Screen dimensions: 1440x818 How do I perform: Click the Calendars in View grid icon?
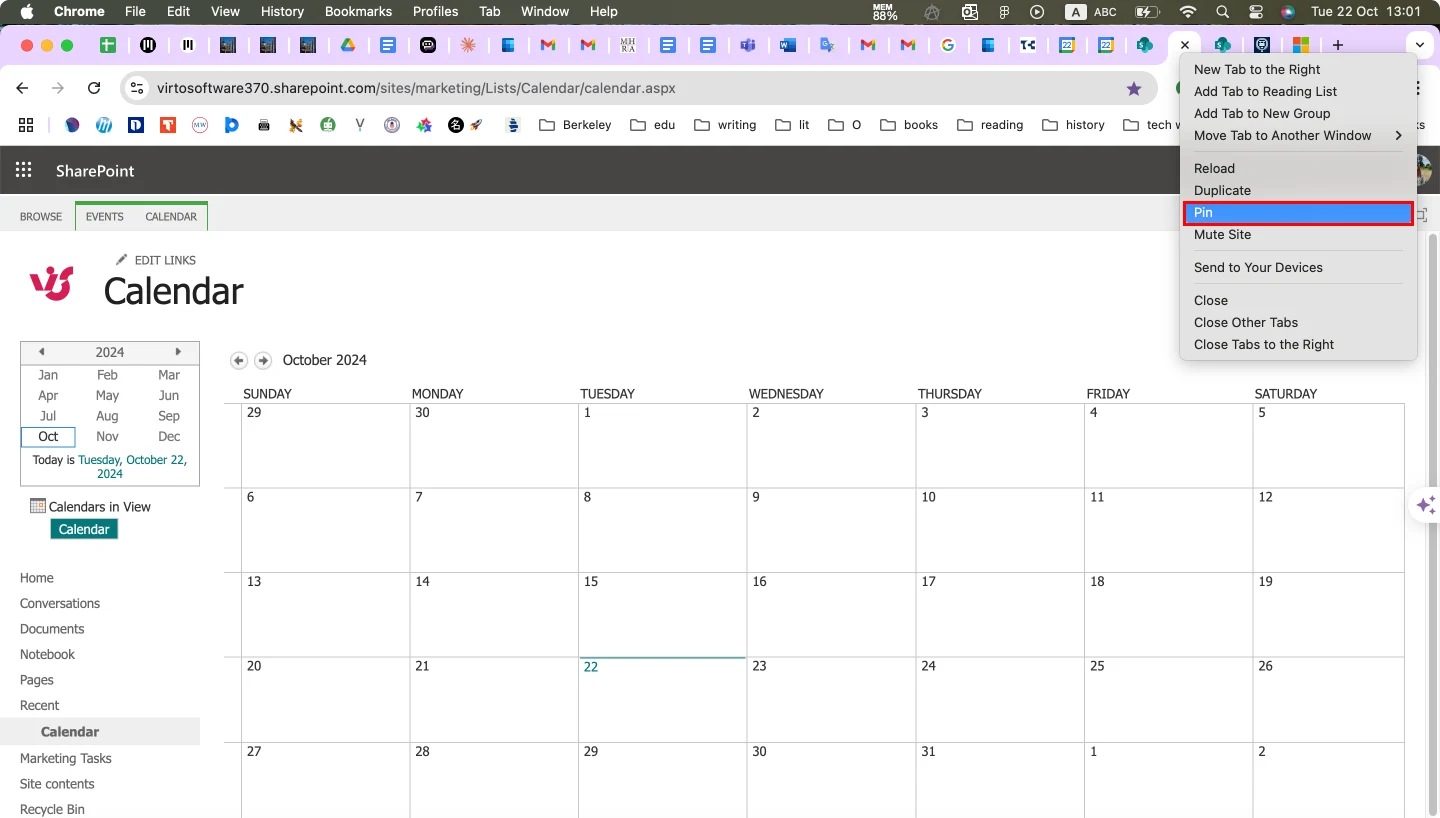tap(38, 506)
